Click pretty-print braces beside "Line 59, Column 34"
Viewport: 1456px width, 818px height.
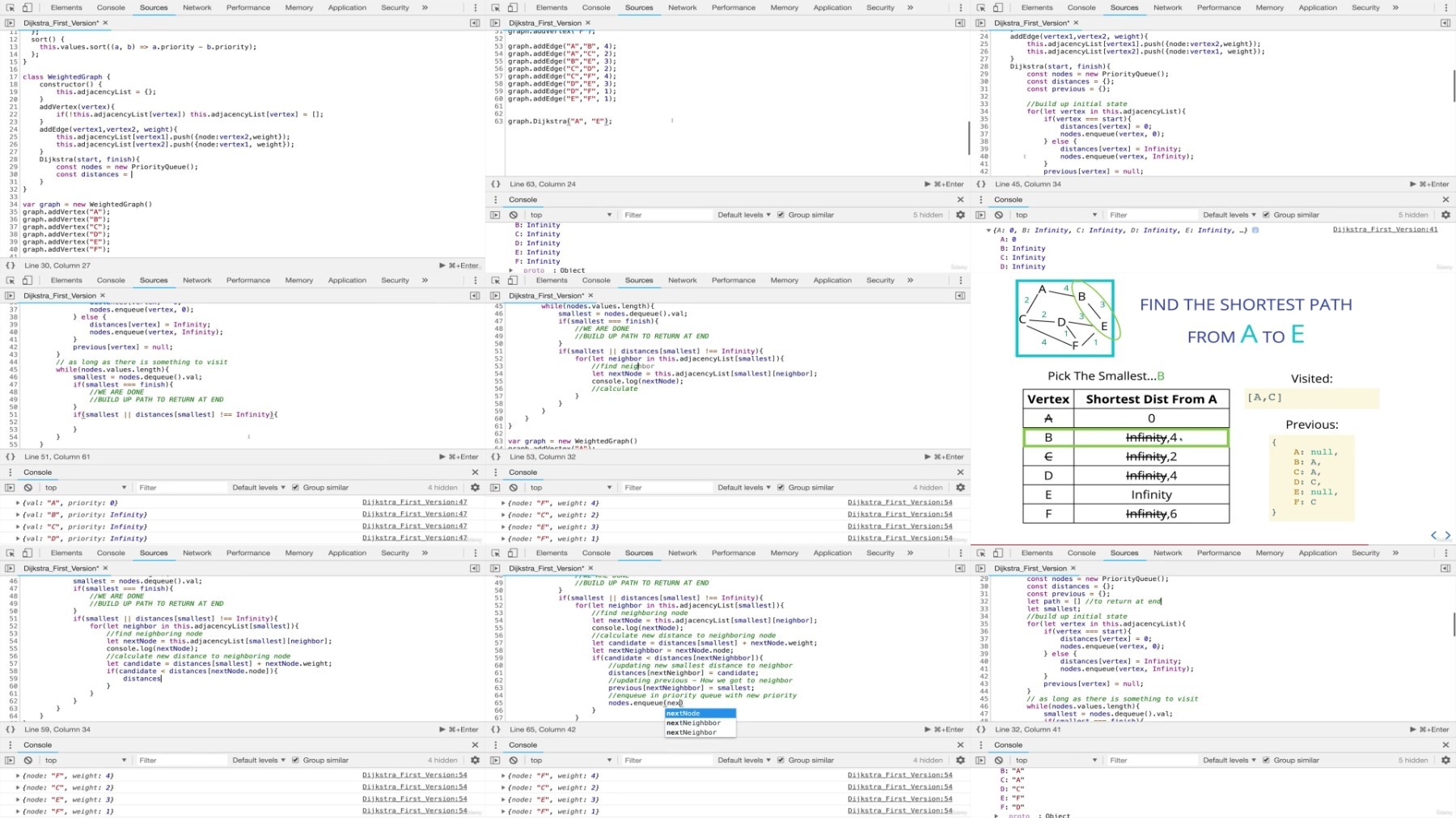pos(11,730)
